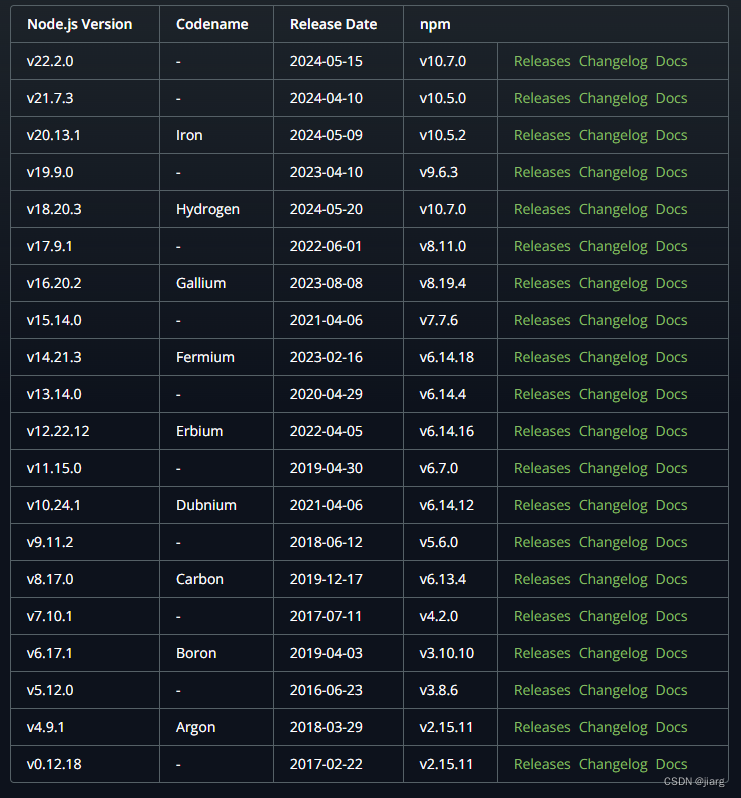The image size is (741, 798).
Task: Open Changelog for v22.2.0
Action: [x=613, y=62]
